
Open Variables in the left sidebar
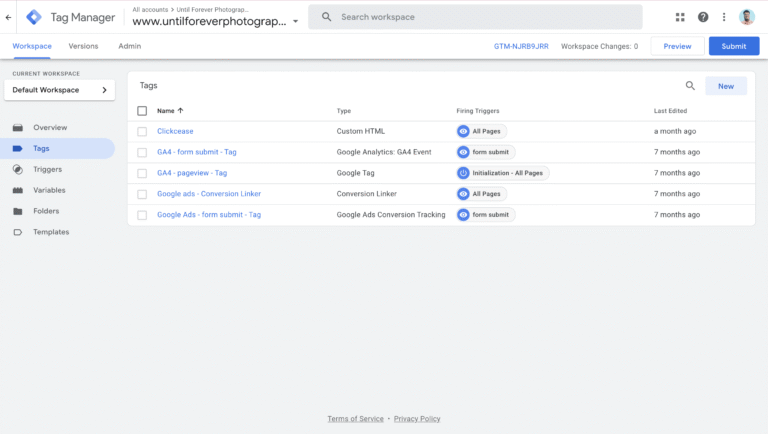[x=50, y=190]
